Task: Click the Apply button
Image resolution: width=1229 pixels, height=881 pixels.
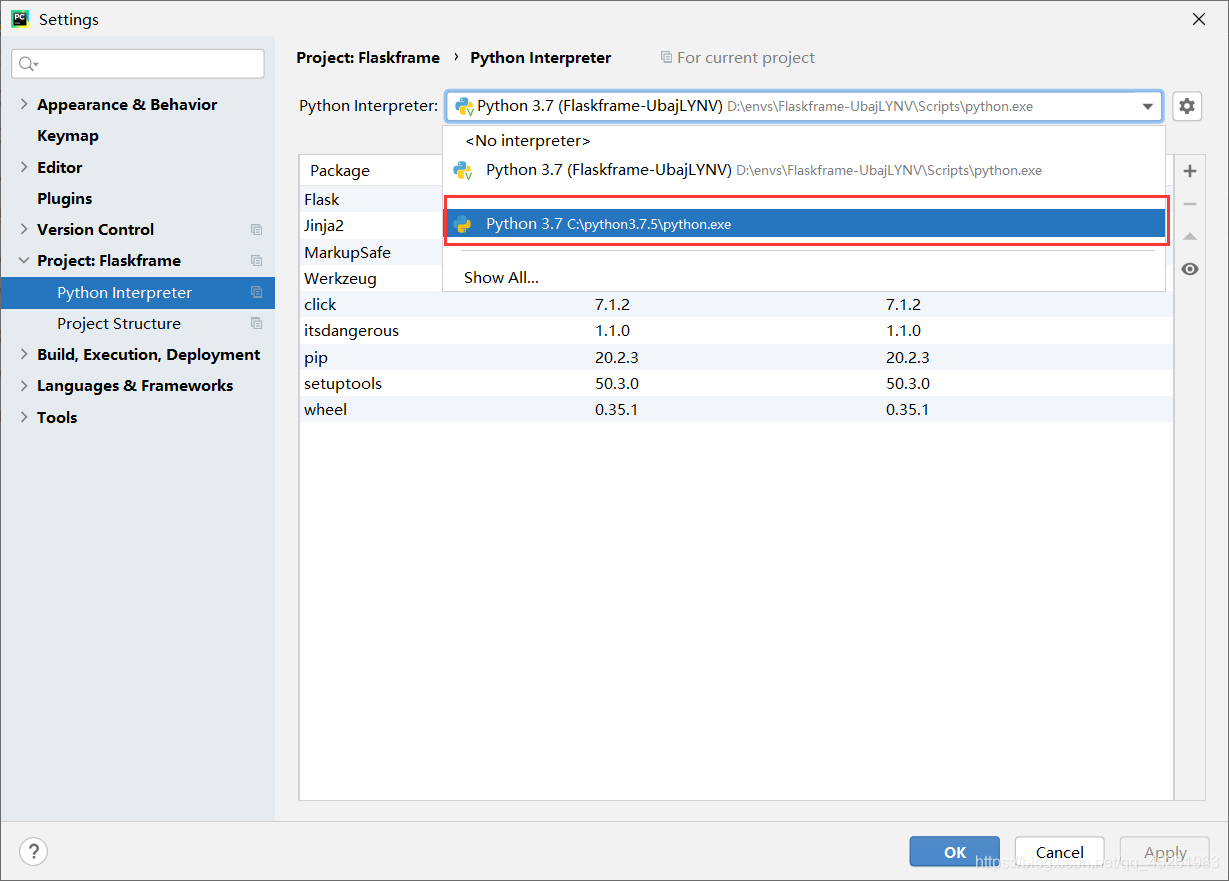Action: (x=1165, y=852)
